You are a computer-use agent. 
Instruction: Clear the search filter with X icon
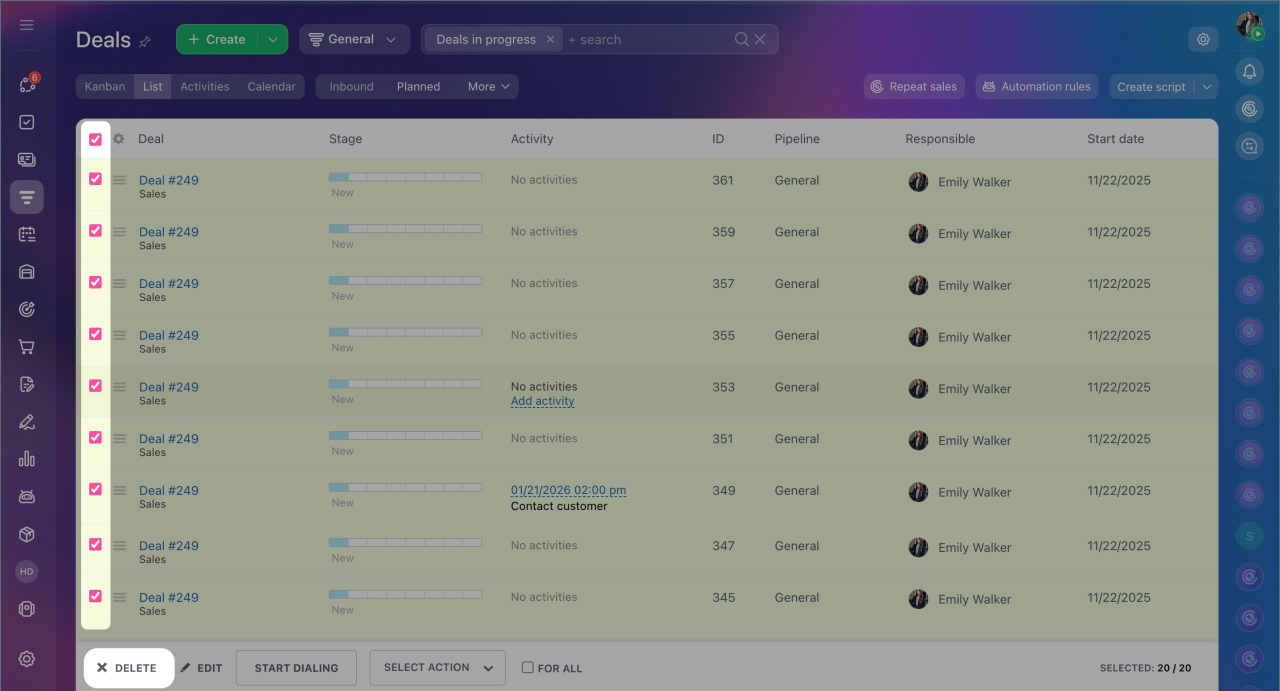(760, 39)
